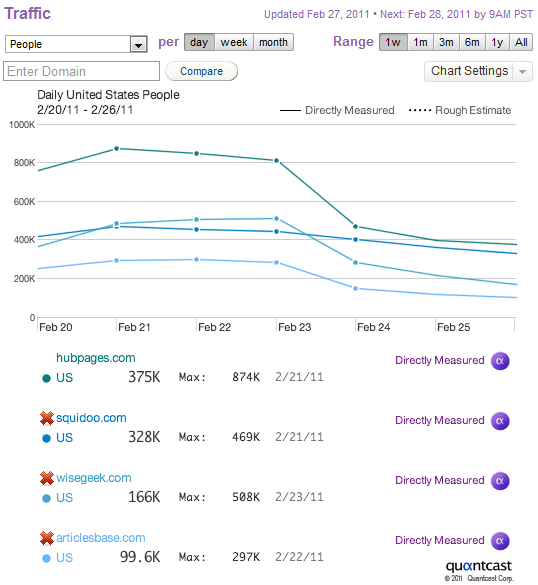Set range to 3m
Screen dimensions: 538x585
[446, 42]
